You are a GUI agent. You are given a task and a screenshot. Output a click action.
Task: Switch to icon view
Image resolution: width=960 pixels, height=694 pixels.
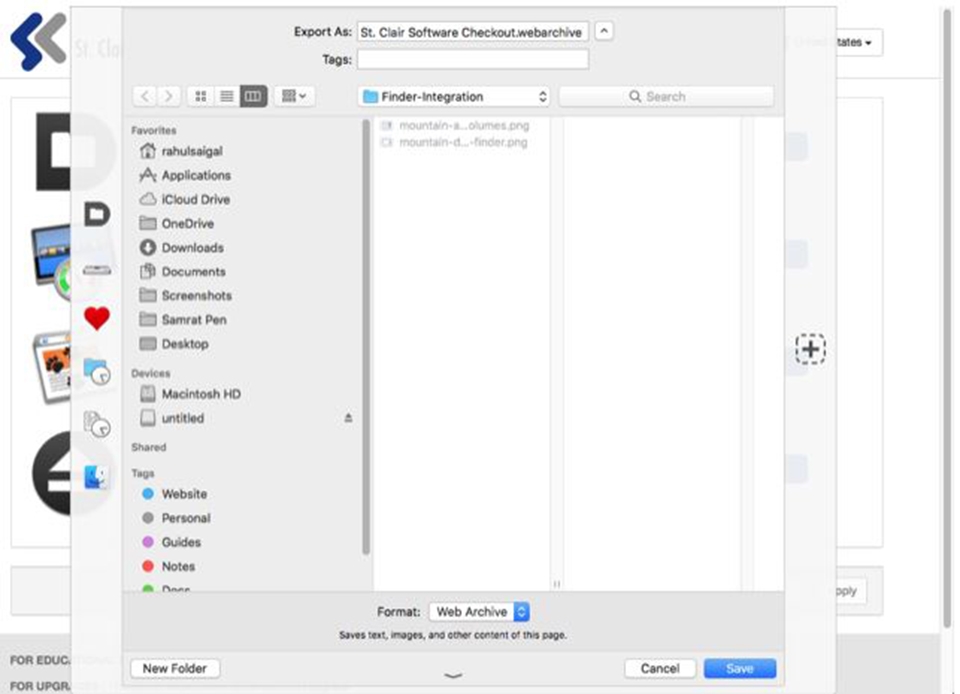coord(200,96)
